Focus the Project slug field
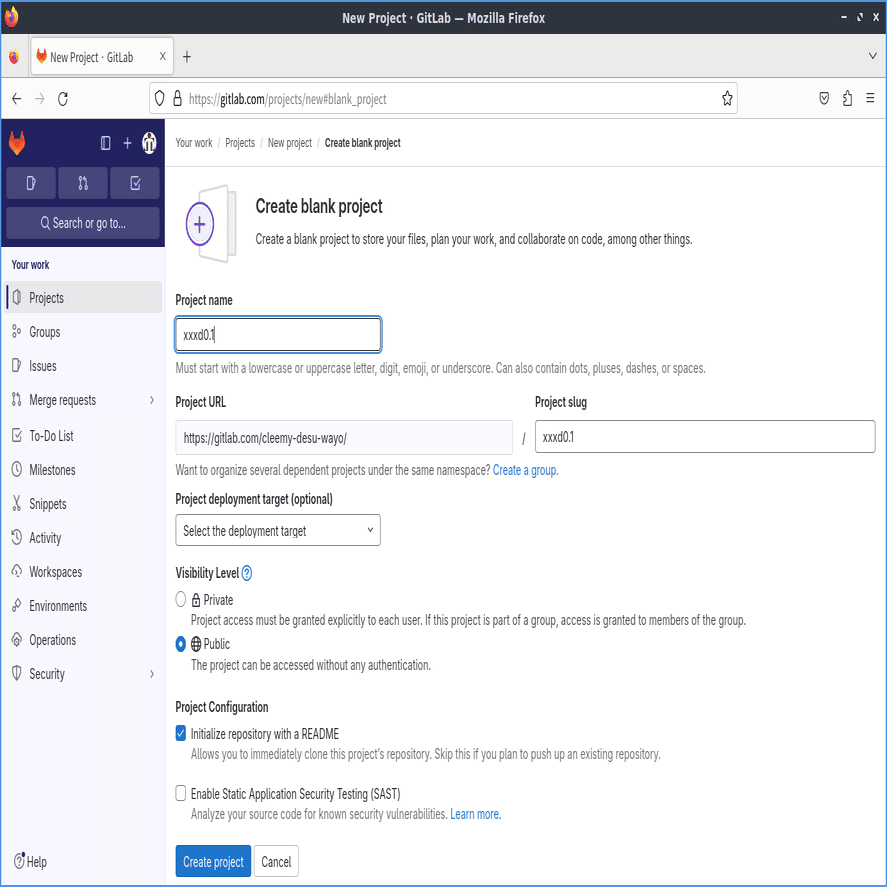This screenshot has height=887, width=887. [705, 437]
